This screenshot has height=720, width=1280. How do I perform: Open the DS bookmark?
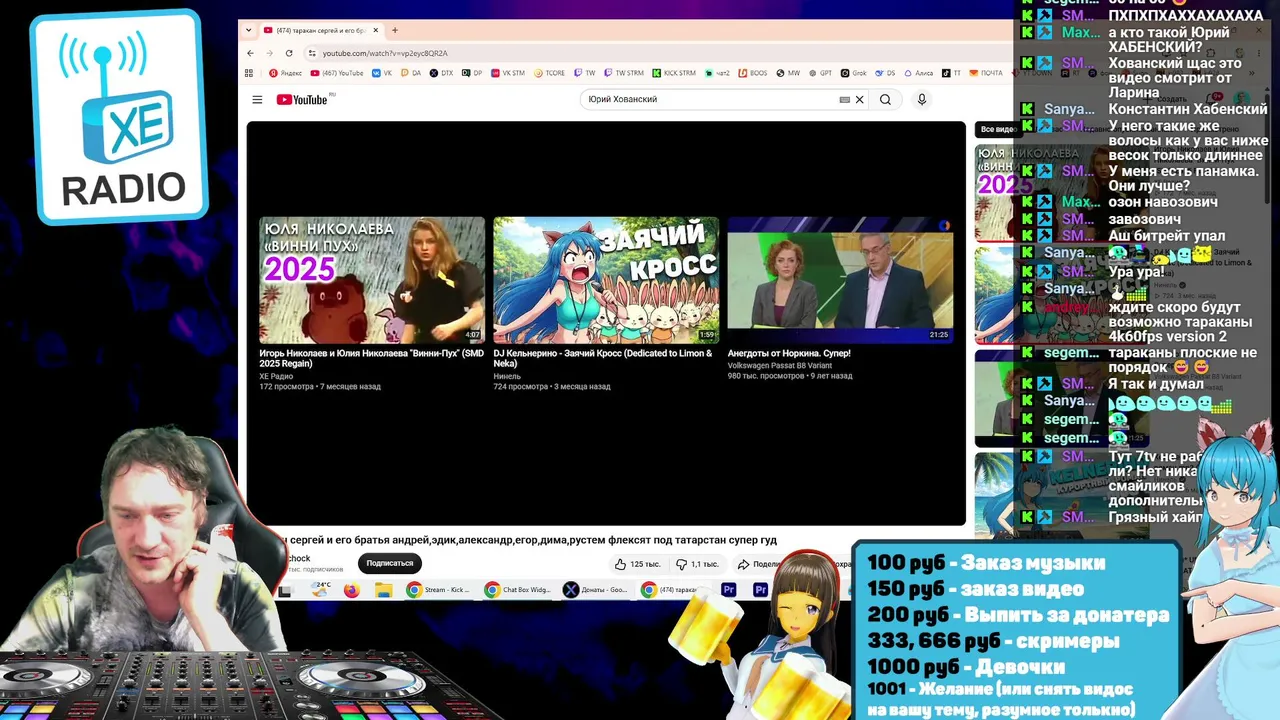pos(885,73)
